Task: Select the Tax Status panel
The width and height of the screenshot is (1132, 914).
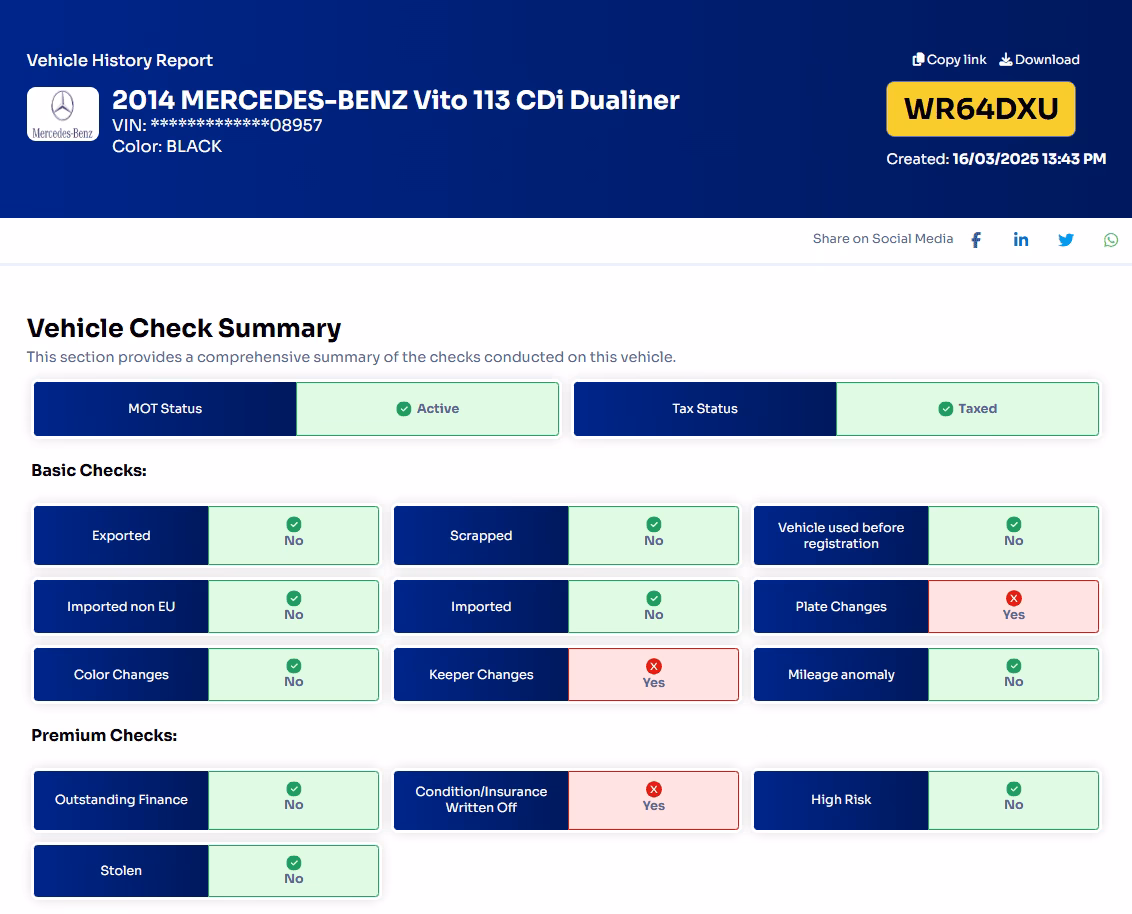Action: click(x=705, y=408)
